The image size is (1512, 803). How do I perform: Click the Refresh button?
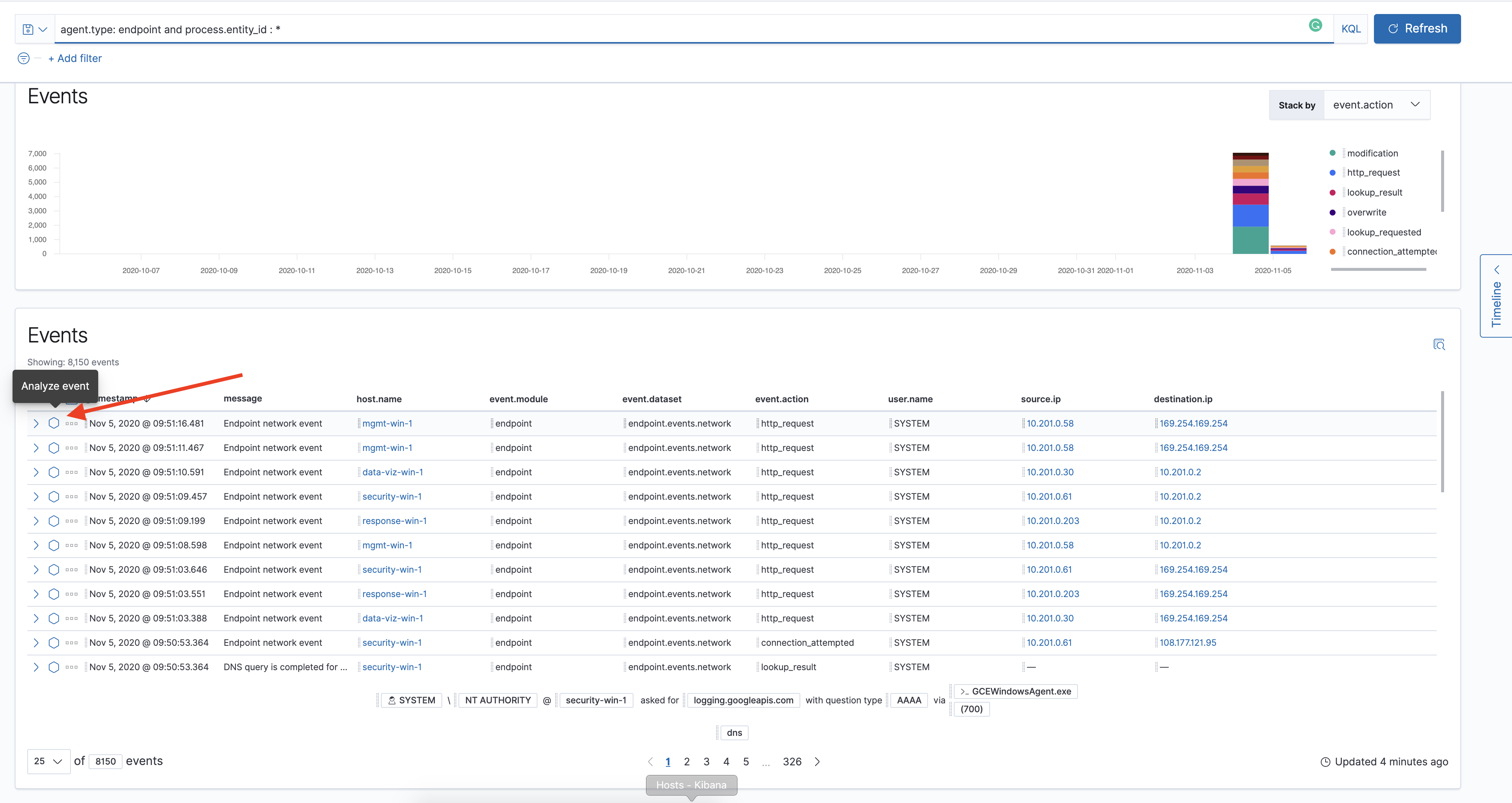coord(1417,28)
